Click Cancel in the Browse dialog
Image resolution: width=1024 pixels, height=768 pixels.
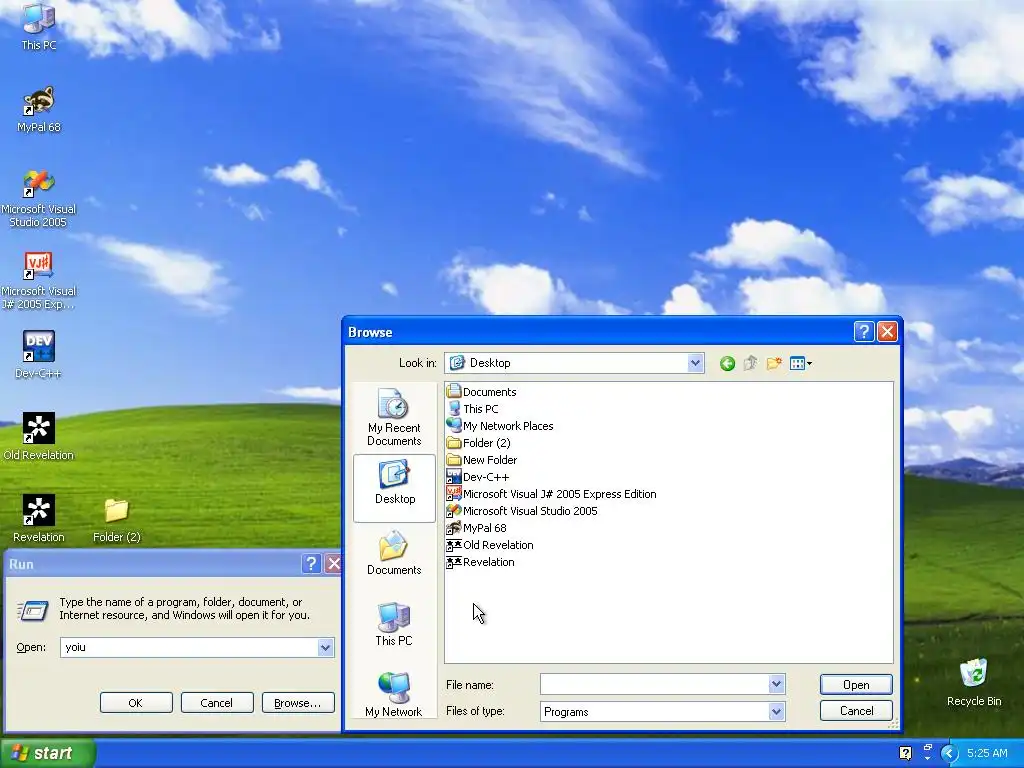[x=856, y=711]
